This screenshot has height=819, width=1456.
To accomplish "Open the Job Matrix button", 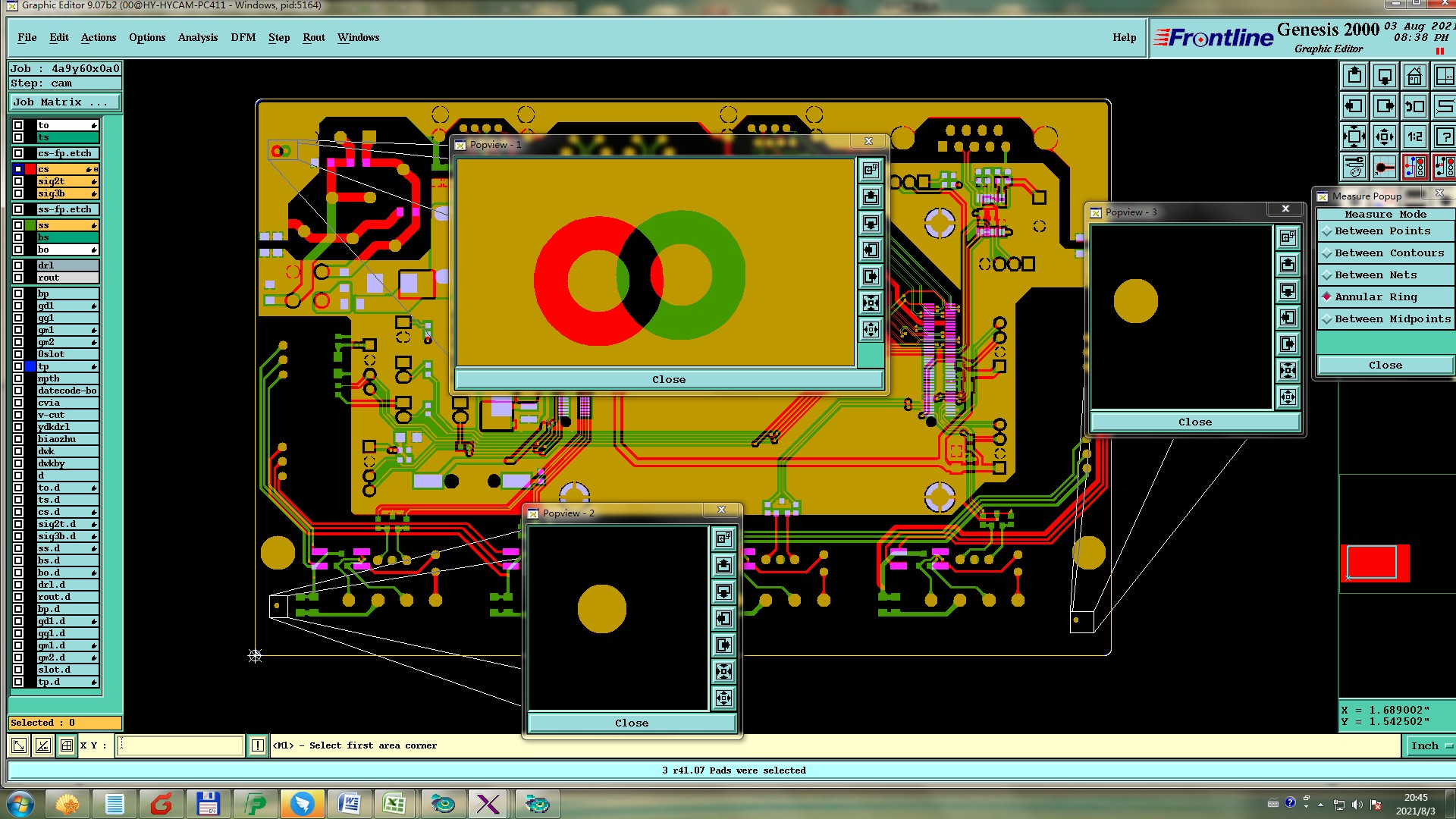I will [x=65, y=102].
